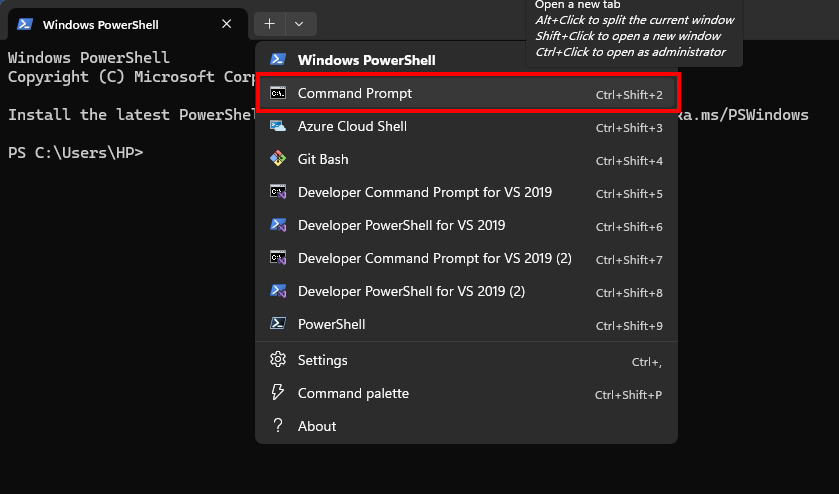Click the PowerShell icon on the tab

(25, 25)
